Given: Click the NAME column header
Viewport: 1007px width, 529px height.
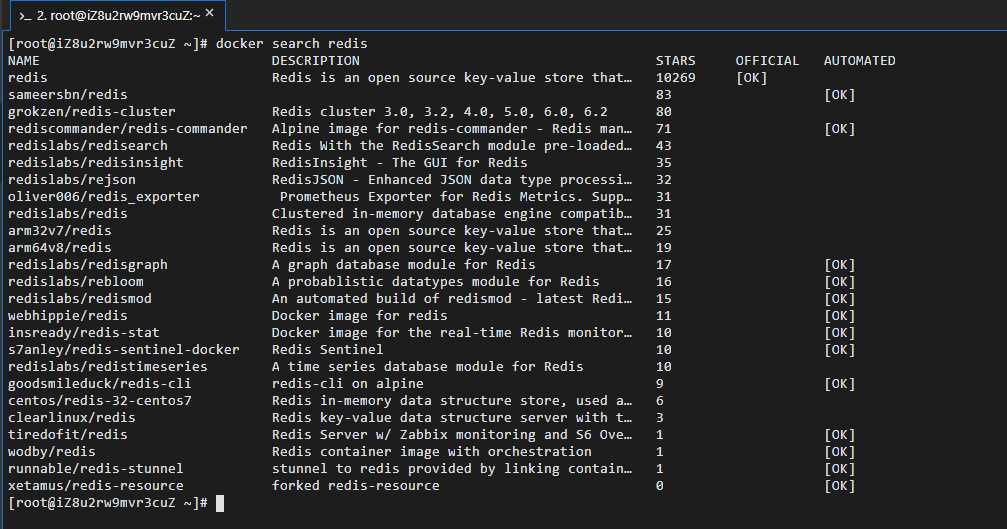Looking at the screenshot, I should click(24, 61).
